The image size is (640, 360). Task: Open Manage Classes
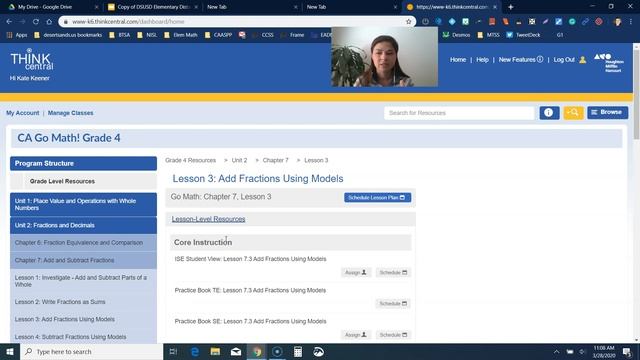tap(71, 113)
